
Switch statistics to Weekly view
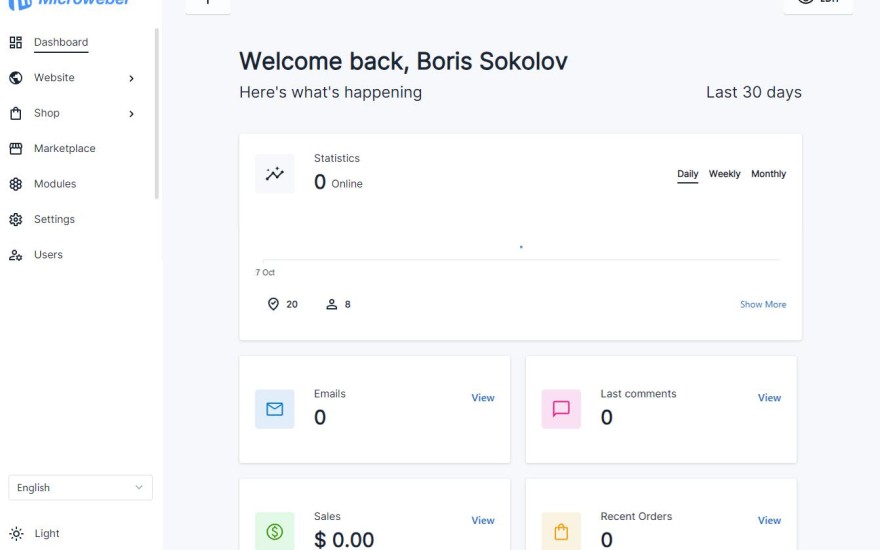[x=725, y=174]
